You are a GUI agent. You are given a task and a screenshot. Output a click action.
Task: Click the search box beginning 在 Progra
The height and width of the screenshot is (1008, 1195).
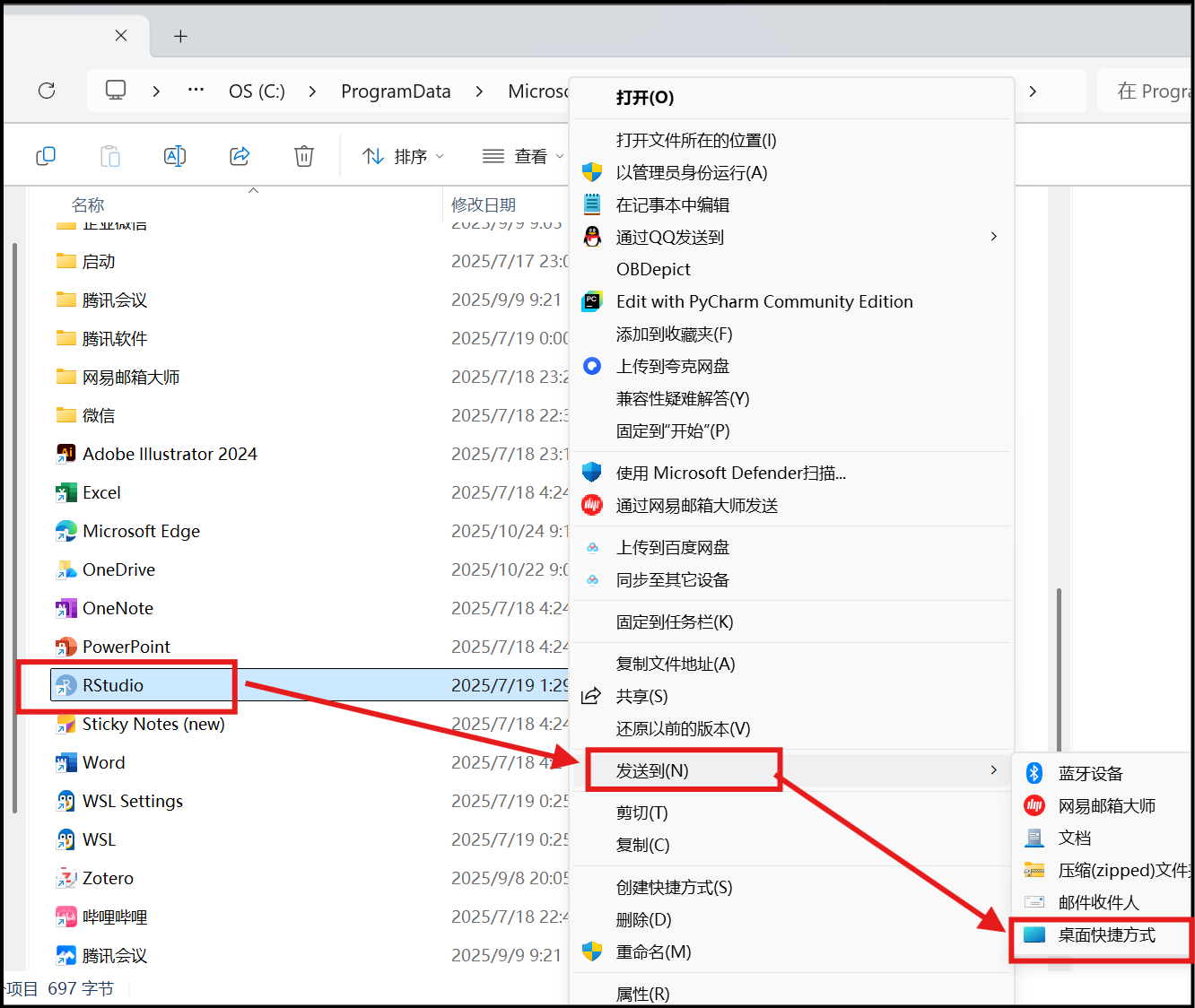point(1145,91)
